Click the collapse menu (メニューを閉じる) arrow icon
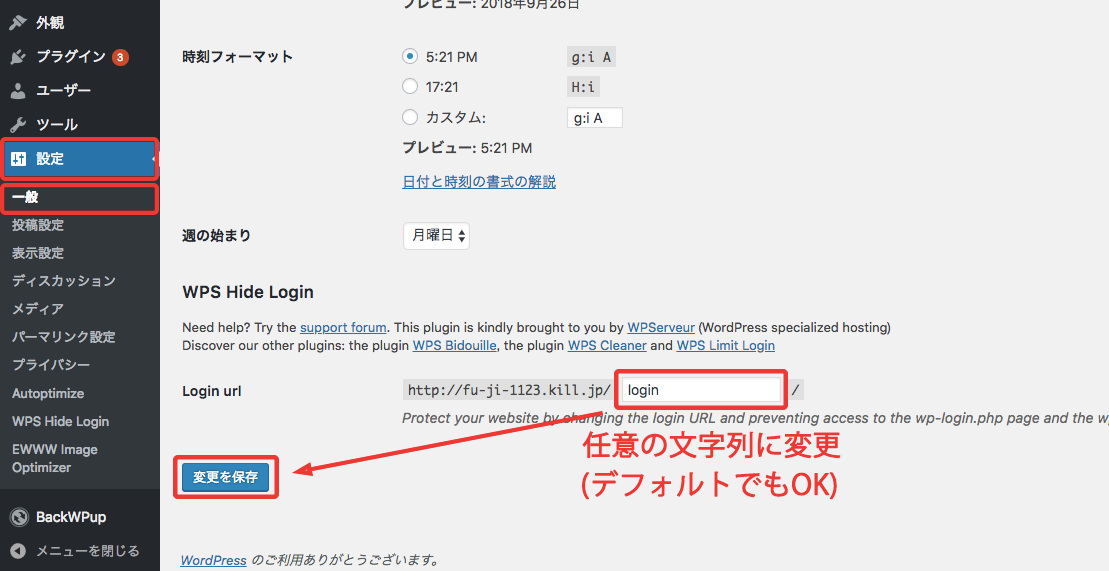 18,551
